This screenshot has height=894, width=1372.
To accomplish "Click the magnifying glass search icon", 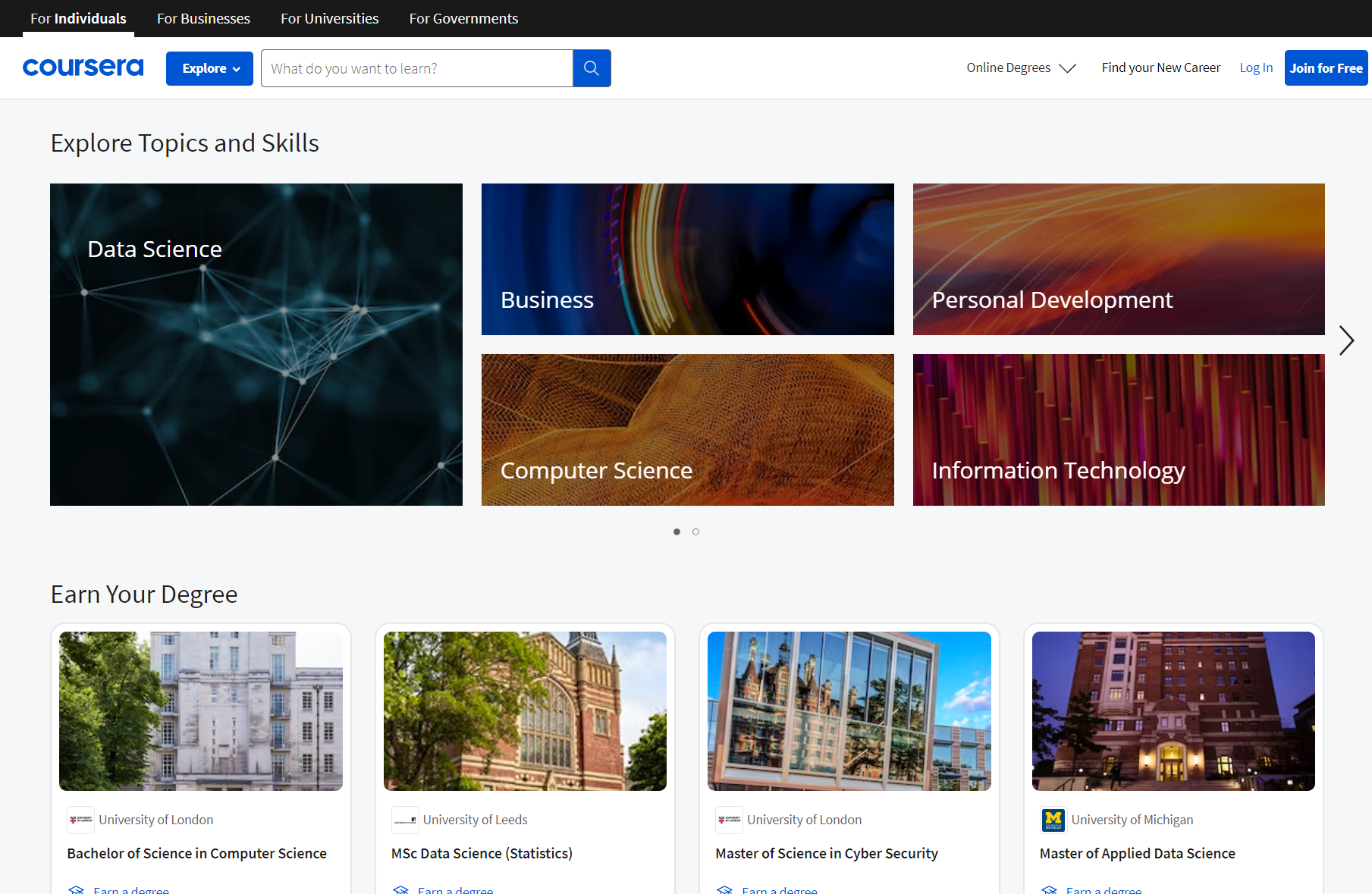I will pyautogui.click(x=592, y=68).
